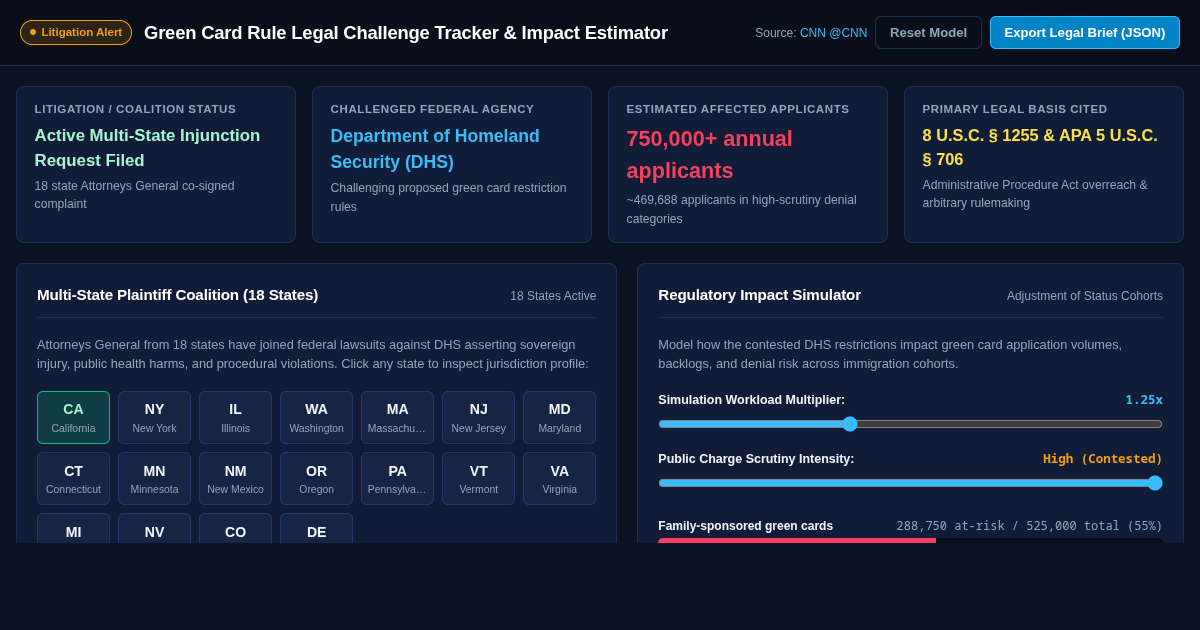This screenshot has width=1200, height=630.
Task: Select the IL Illinois state tile
Action: (235, 417)
